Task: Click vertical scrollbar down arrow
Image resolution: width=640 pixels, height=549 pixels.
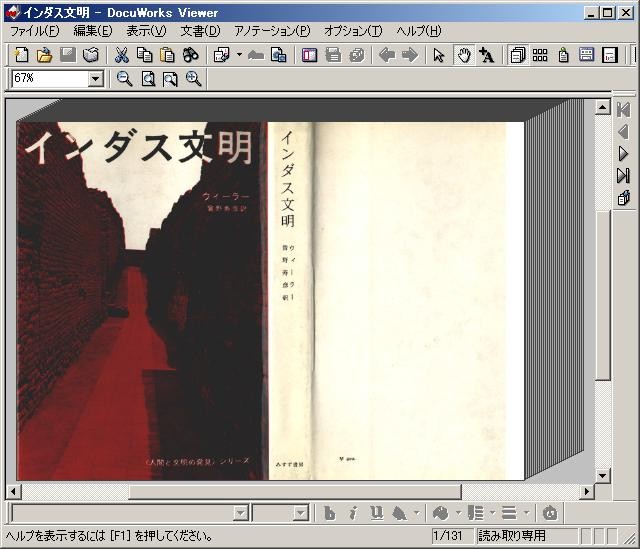Action: click(x=602, y=475)
